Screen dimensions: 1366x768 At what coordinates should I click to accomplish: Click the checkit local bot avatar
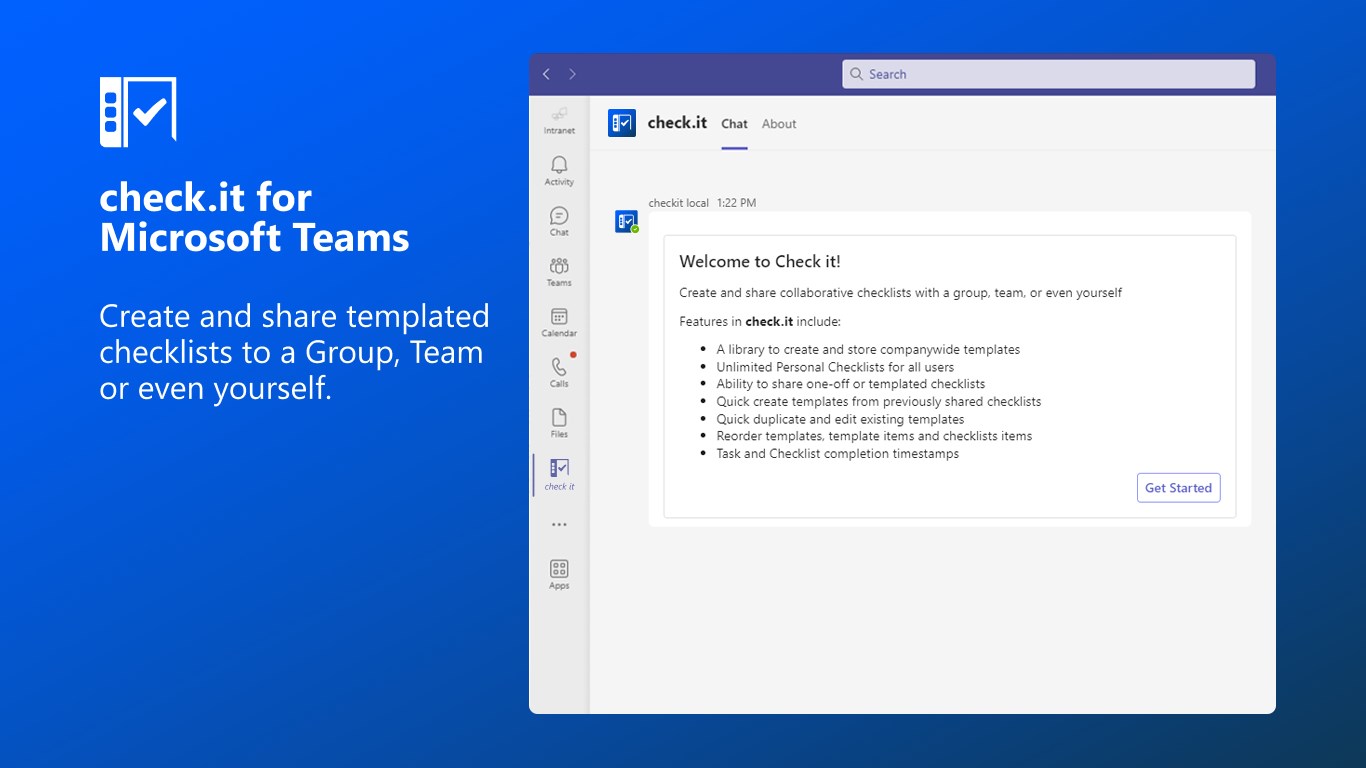pyautogui.click(x=626, y=221)
